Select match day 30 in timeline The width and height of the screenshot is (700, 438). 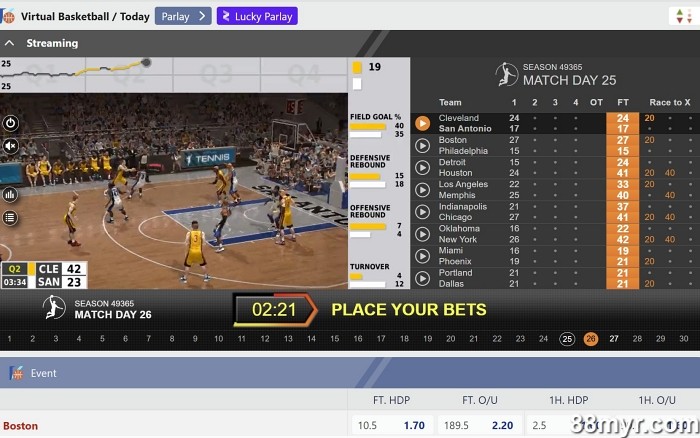click(x=683, y=339)
